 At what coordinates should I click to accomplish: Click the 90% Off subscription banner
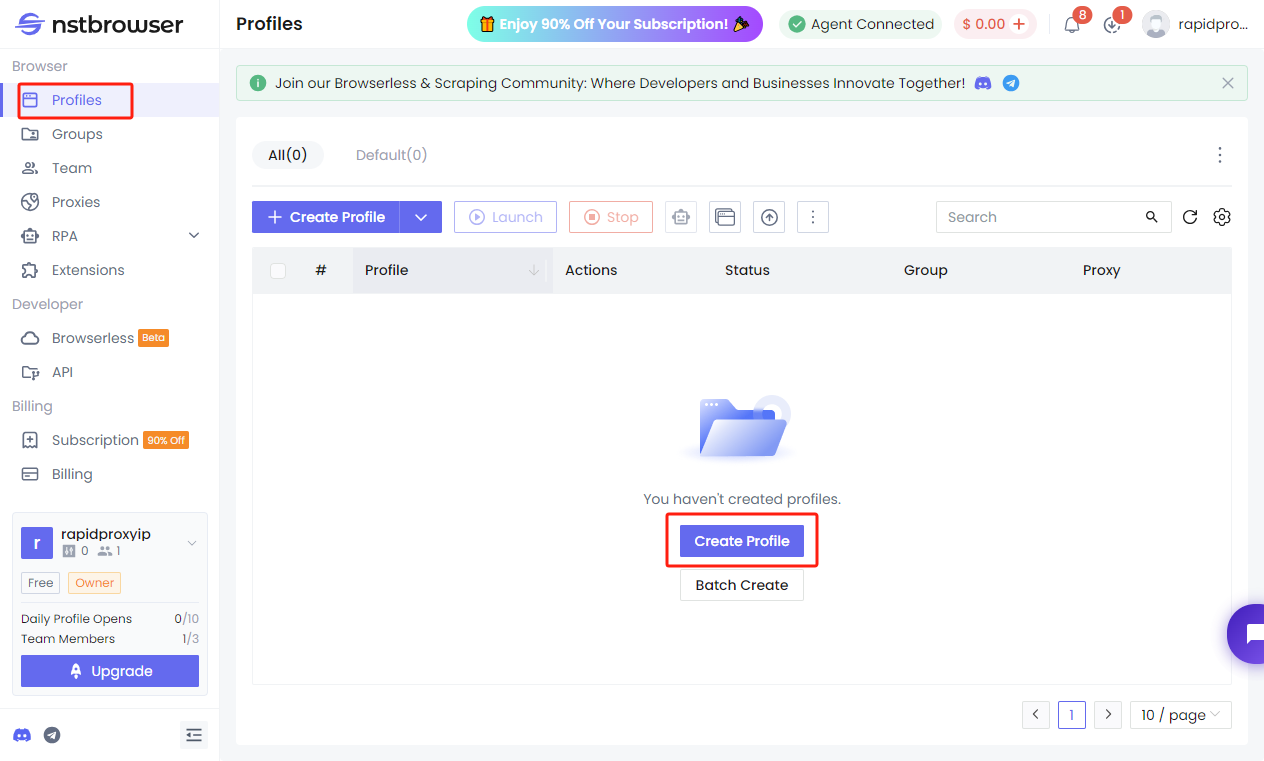click(614, 24)
